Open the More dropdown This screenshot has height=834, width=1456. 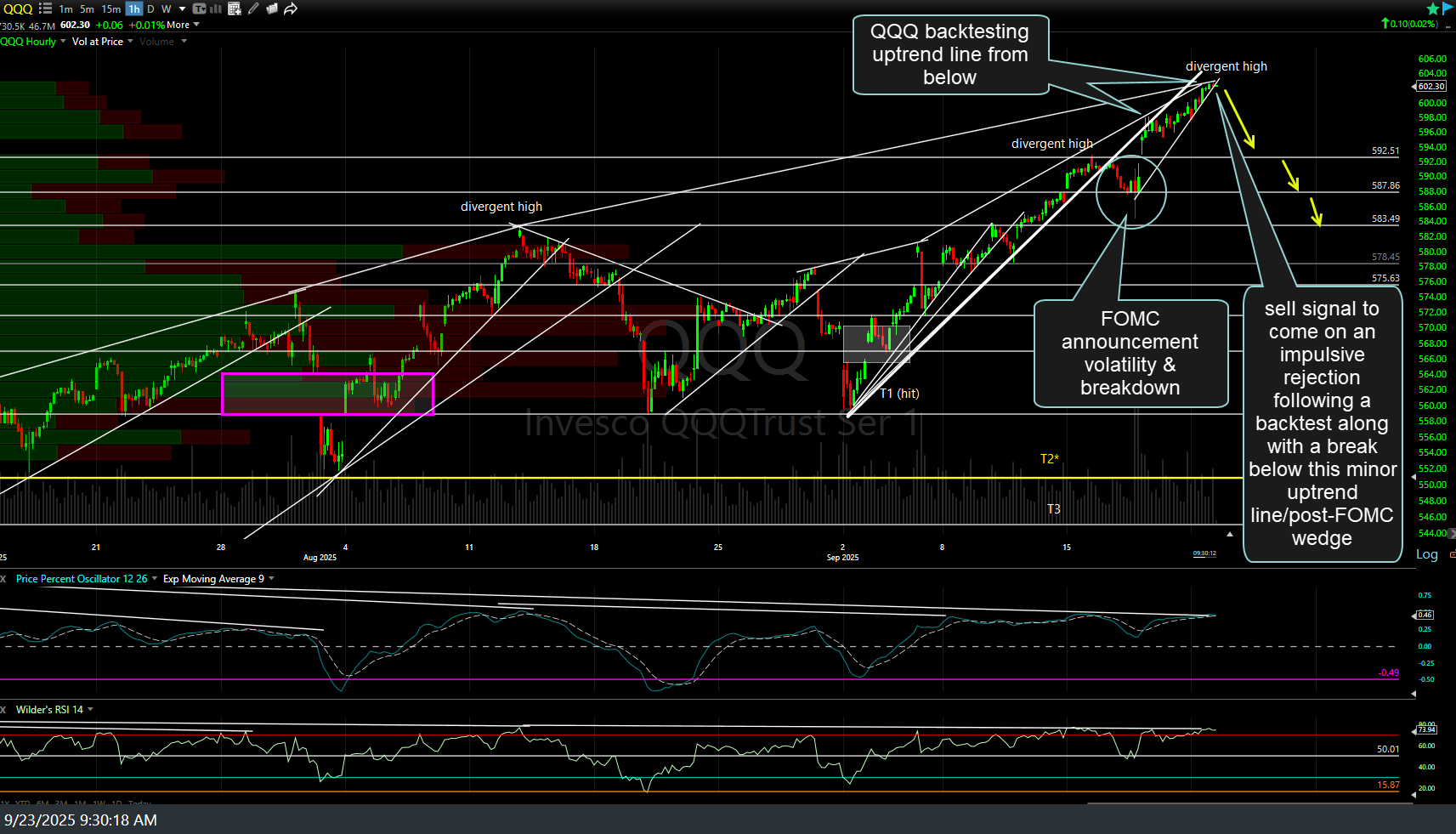coord(176,25)
